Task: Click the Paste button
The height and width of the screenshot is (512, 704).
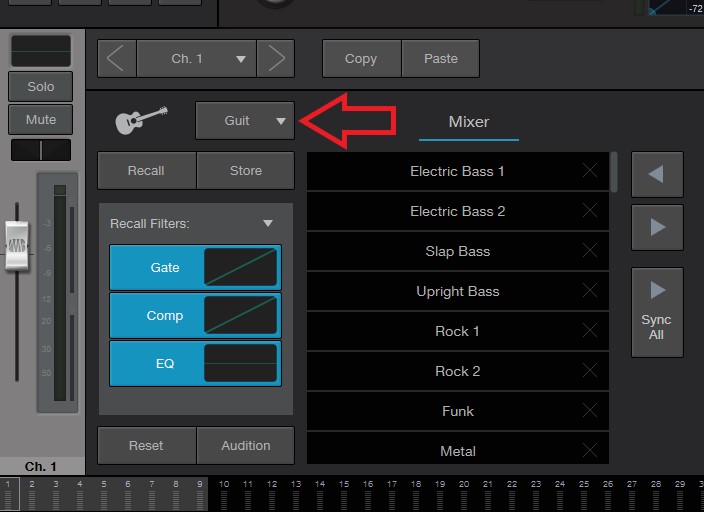Action: (441, 58)
